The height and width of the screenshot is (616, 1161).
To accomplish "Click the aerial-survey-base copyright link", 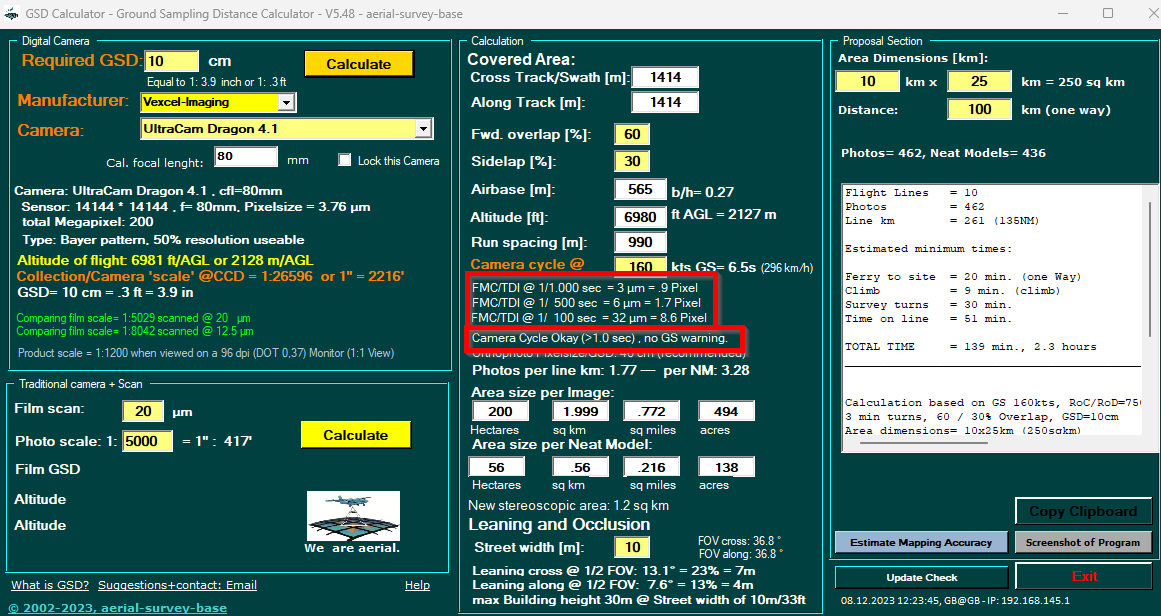I will [119, 607].
